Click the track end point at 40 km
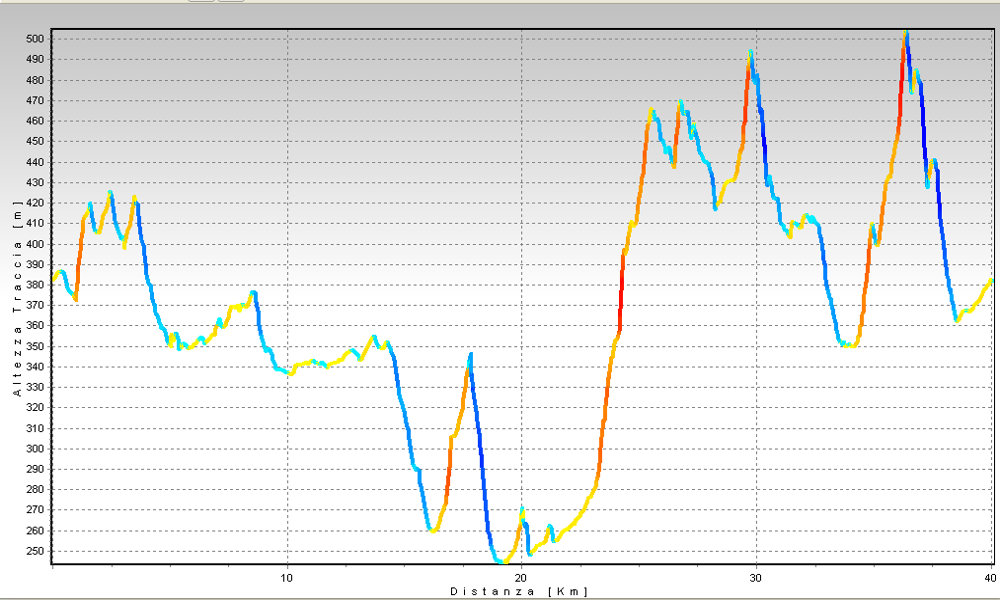Image resolution: width=1000 pixels, height=600 pixels. click(989, 281)
